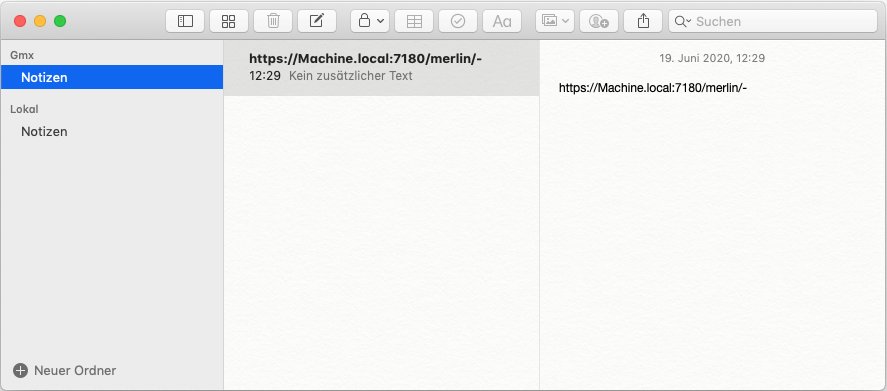The width and height of the screenshot is (887, 391).
Task: Click the Gmx account heading
Action: pos(22,55)
